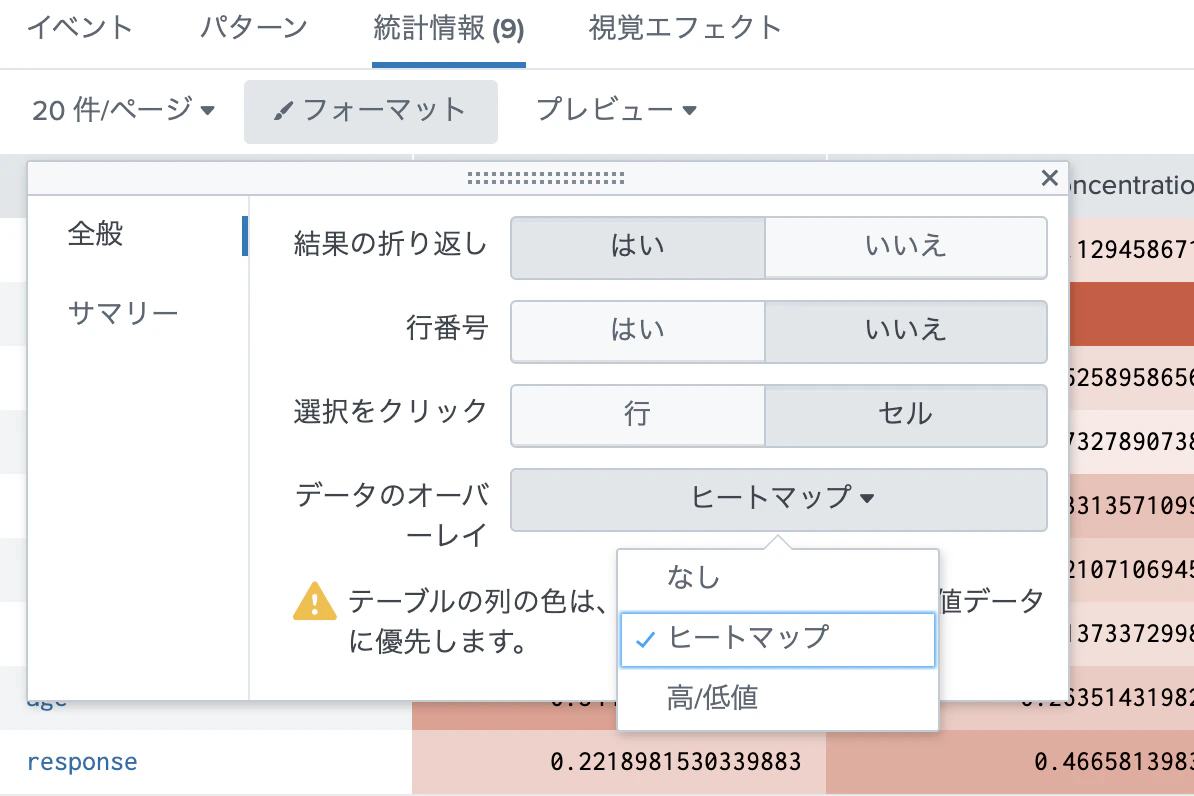
Task: Select サマリー in the format sidebar
Action: [123, 313]
